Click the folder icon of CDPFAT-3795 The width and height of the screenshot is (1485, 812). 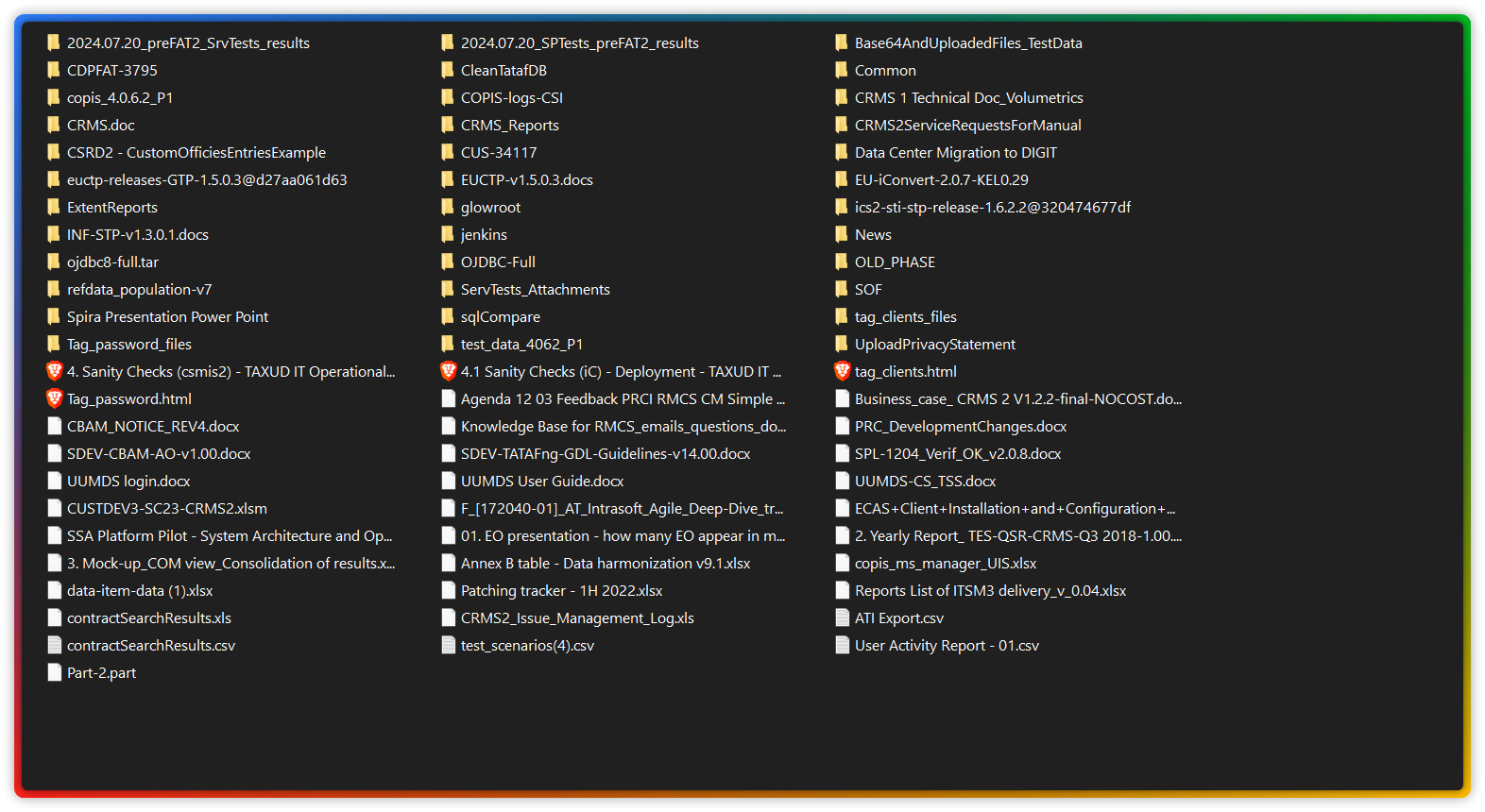[54, 70]
